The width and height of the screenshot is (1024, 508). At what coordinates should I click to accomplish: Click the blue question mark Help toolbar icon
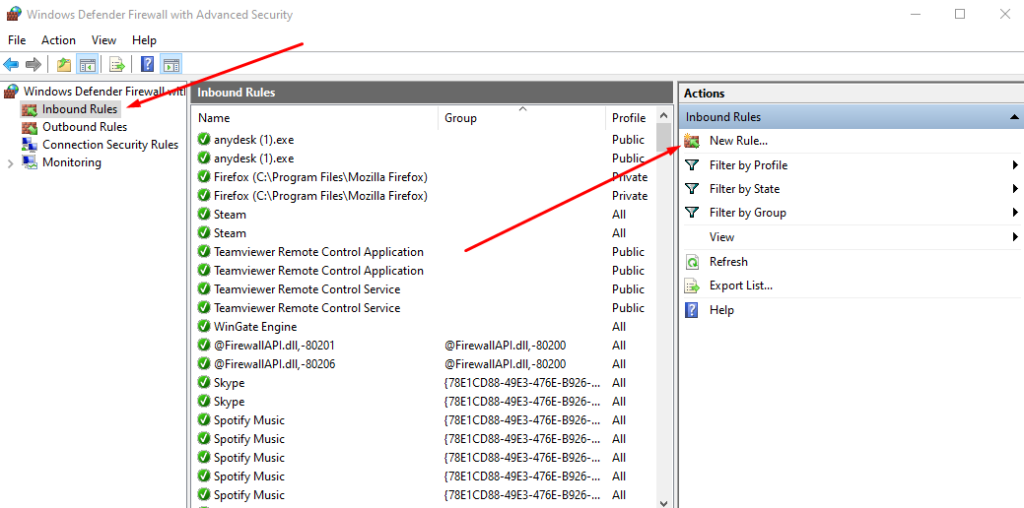click(x=148, y=64)
